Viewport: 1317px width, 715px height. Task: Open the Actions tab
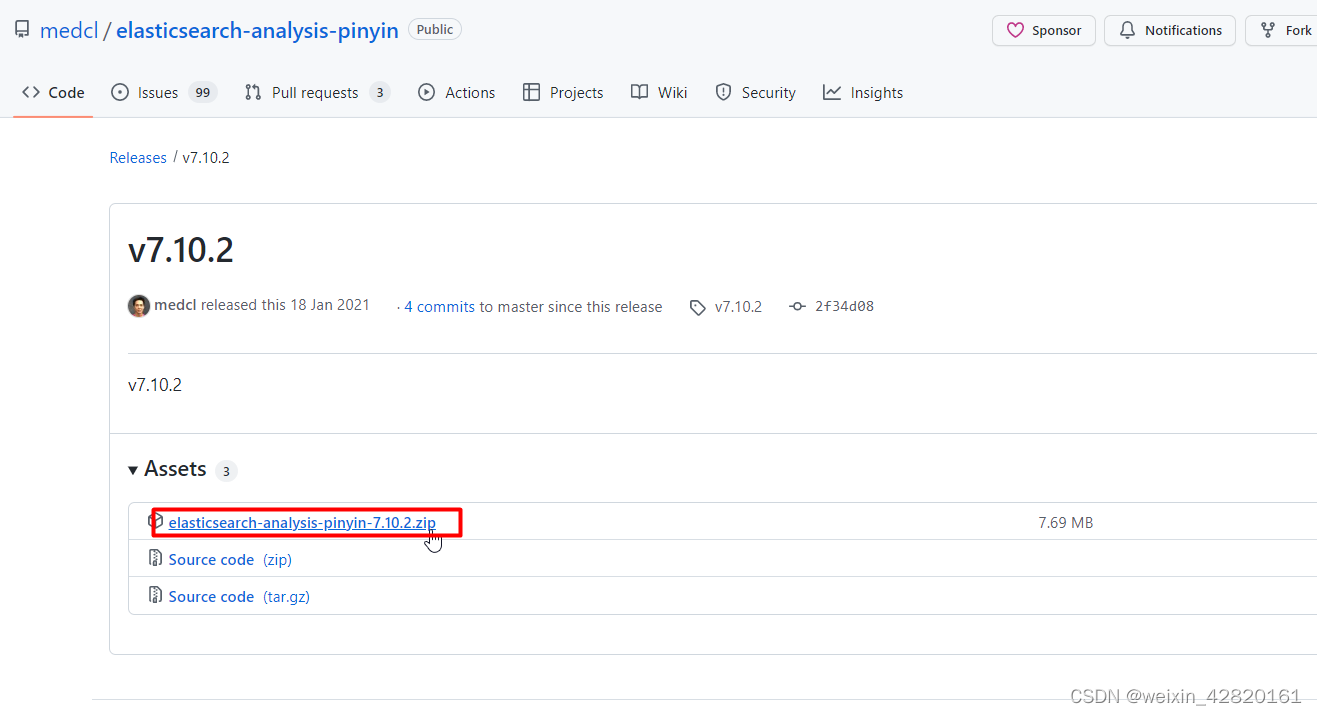coord(456,92)
